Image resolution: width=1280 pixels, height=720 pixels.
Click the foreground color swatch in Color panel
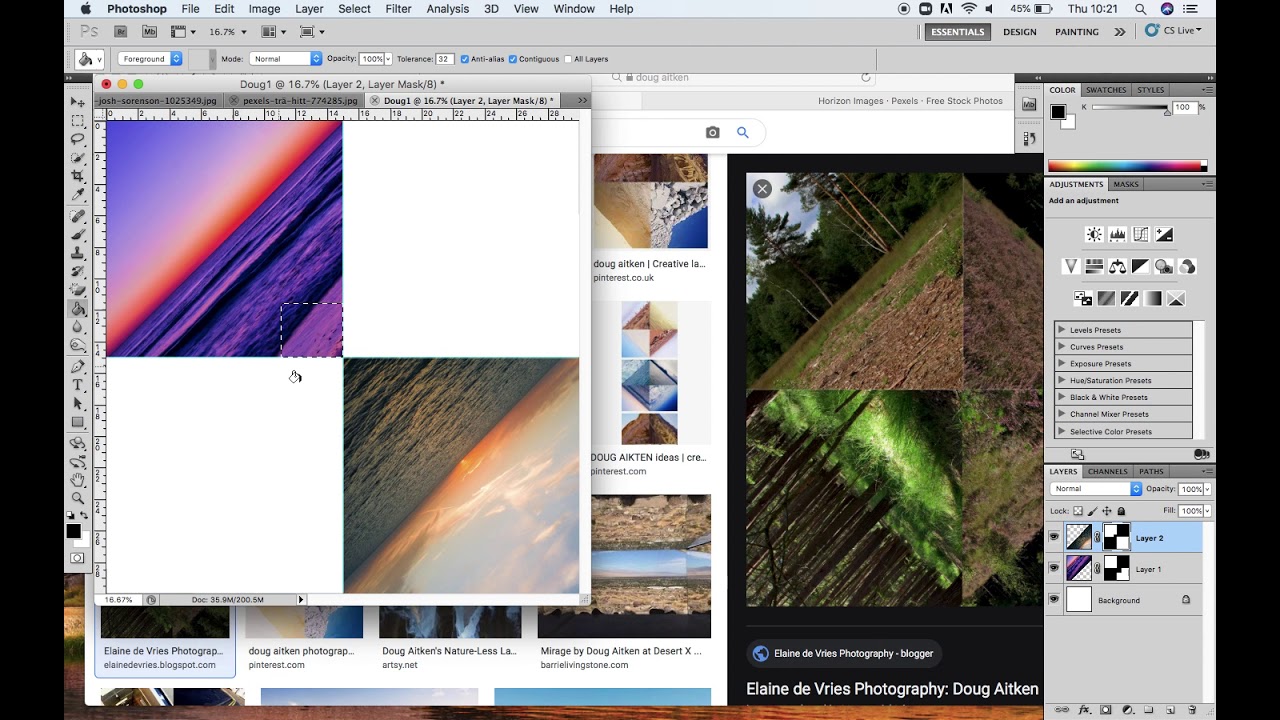coord(1058,112)
